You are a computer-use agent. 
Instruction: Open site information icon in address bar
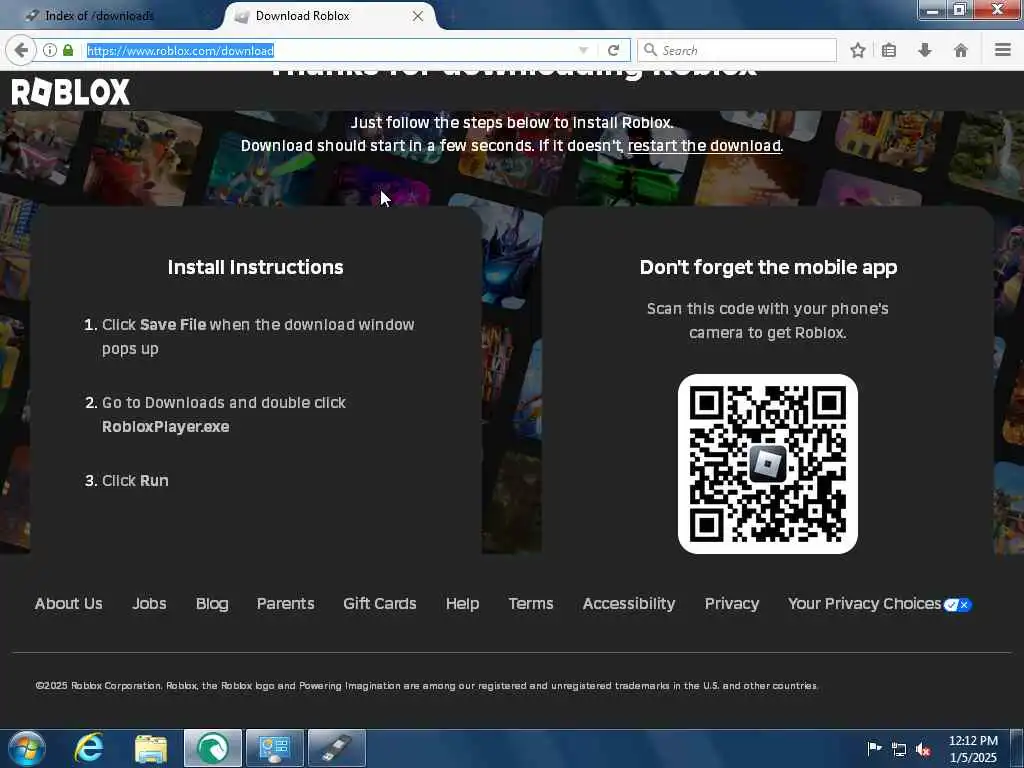click(50, 50)
